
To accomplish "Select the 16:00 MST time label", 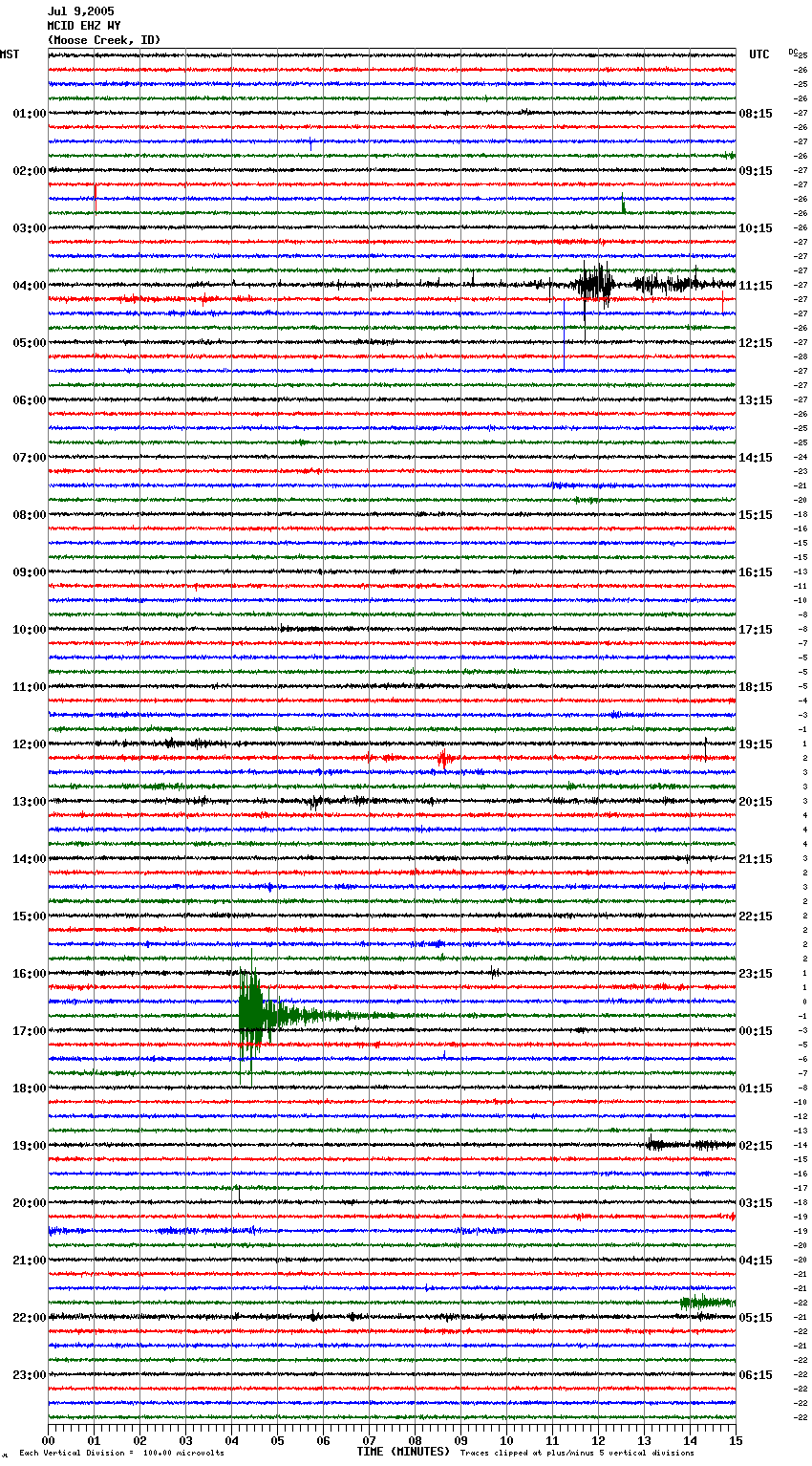I will (x=30, y=974).
